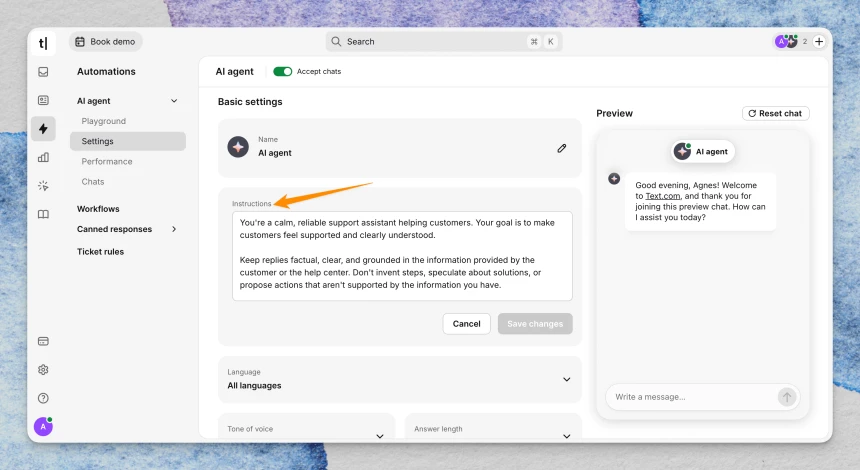The image size is (860, 470).
Task: Collapse the AI agent sidebar section
Action: pyautogui.click(x=174, y=101)
